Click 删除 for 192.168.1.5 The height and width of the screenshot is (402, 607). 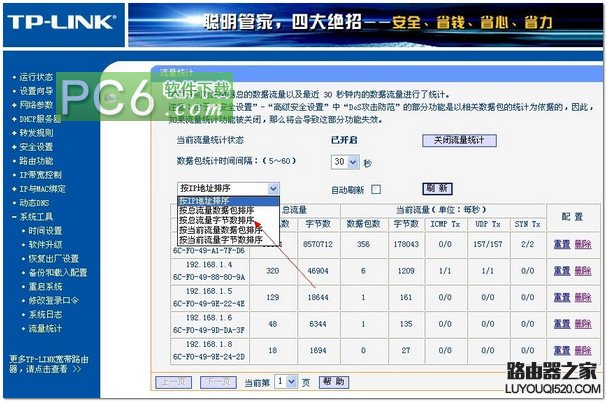coord(583,297)
